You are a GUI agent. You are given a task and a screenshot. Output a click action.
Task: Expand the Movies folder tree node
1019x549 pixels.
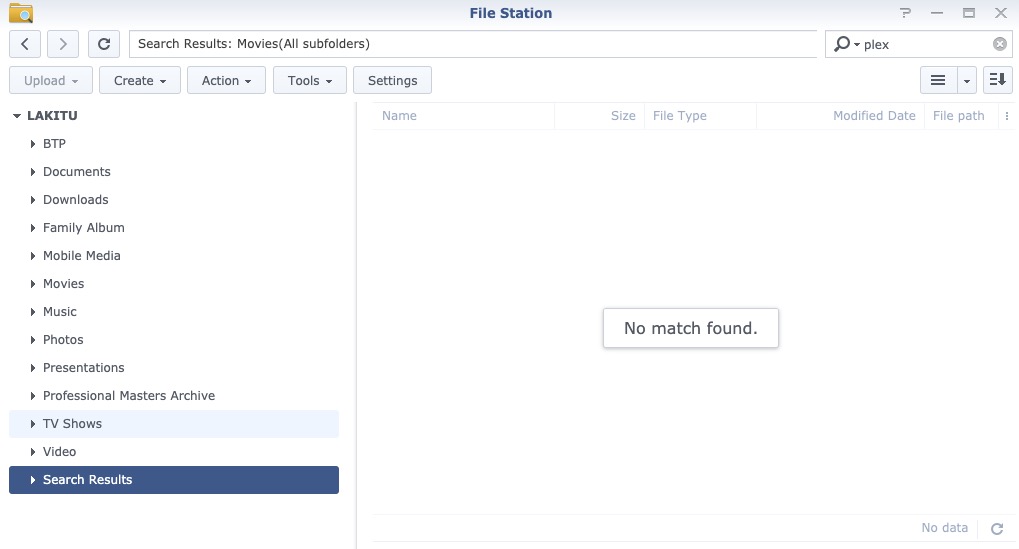[34, 284]
